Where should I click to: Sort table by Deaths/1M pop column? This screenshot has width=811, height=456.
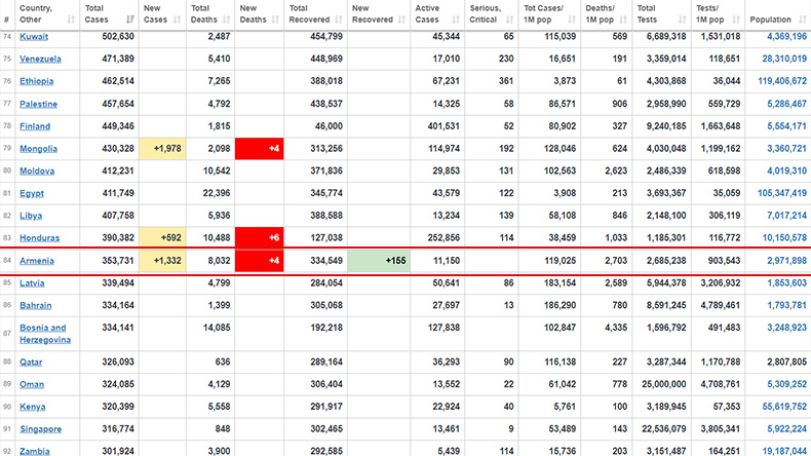(606, 14)
